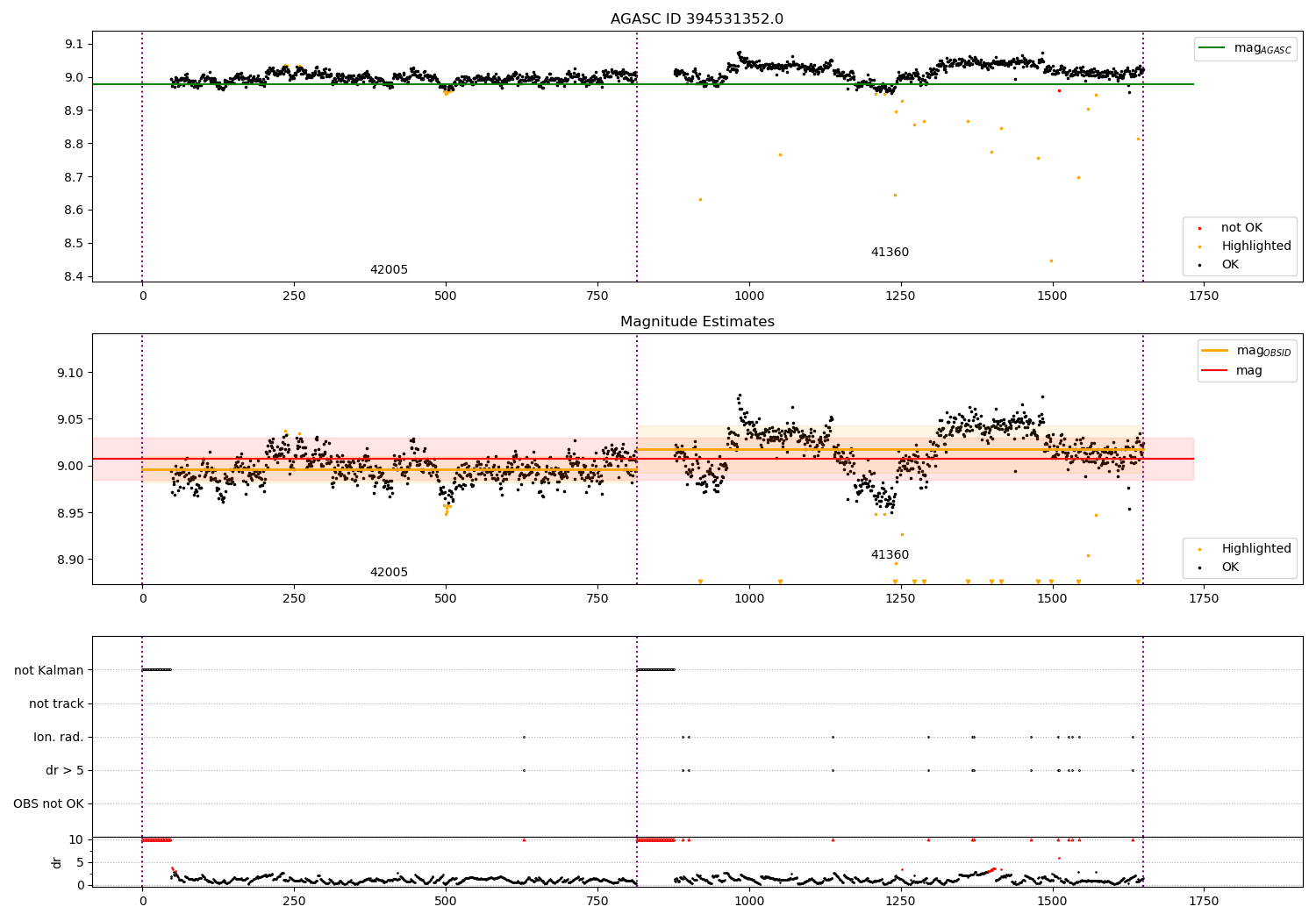Click the '250' x-tick of the top plot
The width and height of the screenshot is (1316, 921).
[x=294, y=296]
